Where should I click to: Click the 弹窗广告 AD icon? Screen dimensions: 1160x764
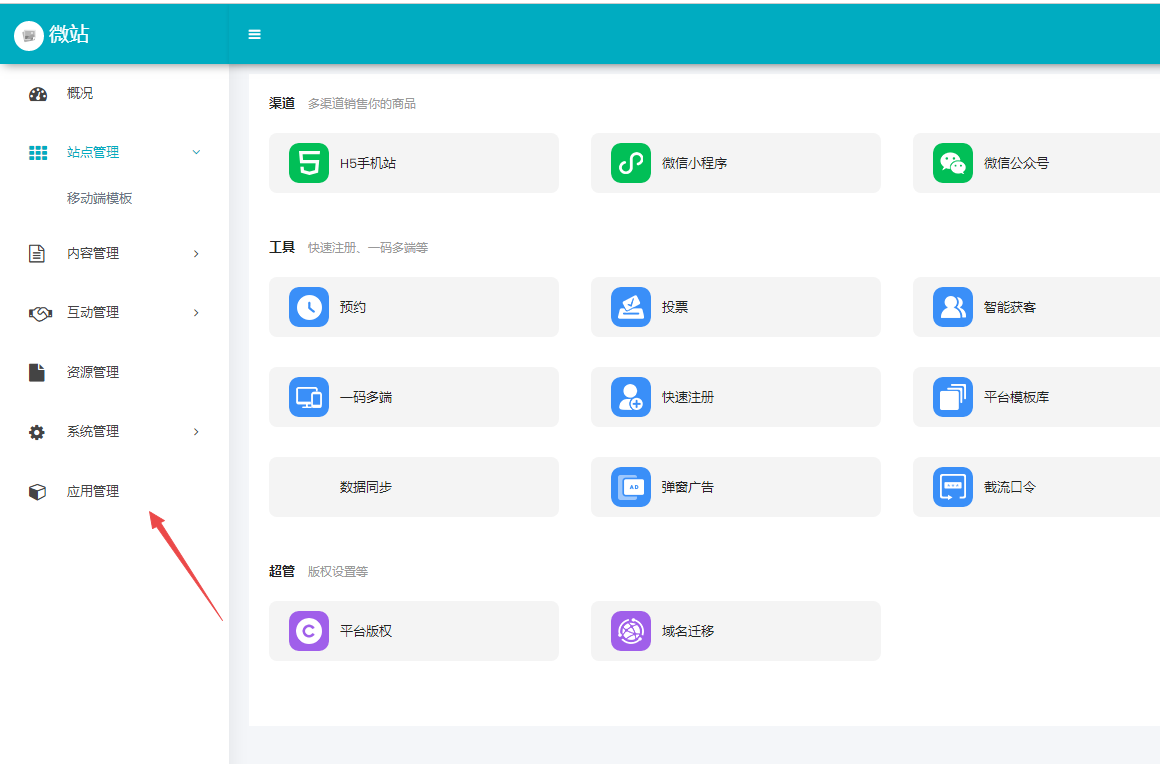tap(630, 487)
